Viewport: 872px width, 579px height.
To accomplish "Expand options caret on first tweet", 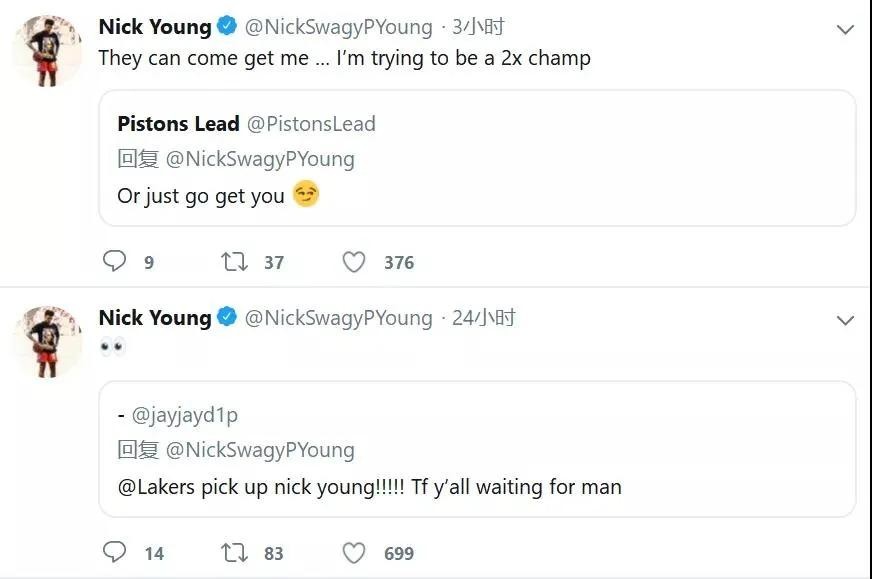I will 845,29.
